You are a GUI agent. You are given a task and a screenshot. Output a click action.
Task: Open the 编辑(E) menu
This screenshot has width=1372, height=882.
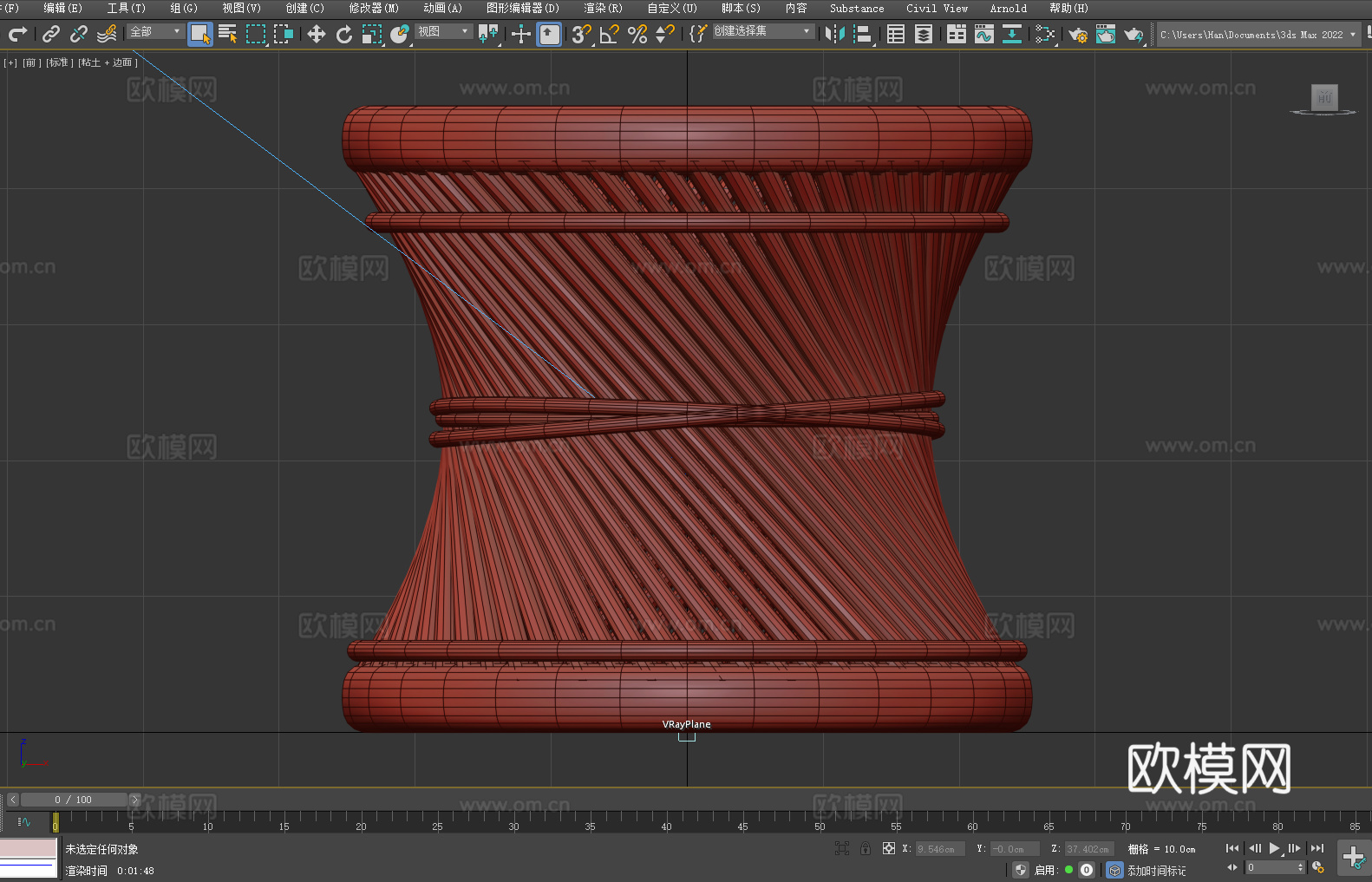62,8
